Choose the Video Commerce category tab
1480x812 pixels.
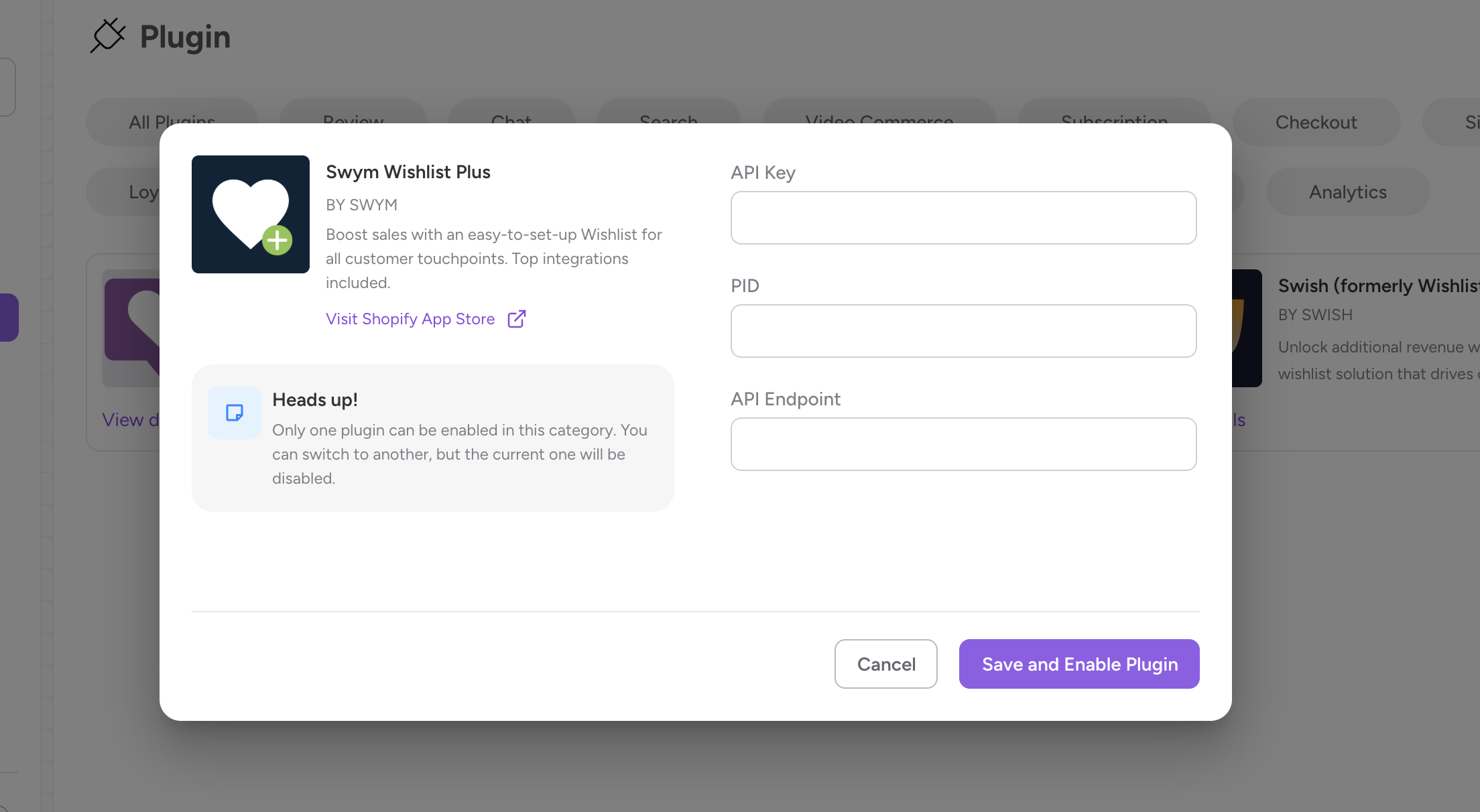point(879,113)
